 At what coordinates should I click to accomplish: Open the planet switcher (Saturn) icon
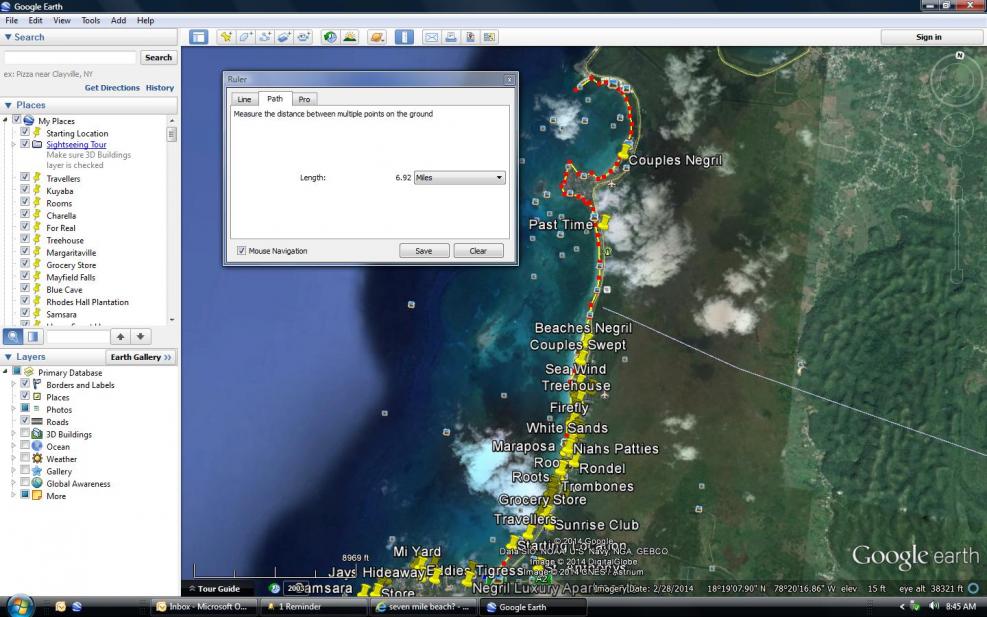376,37
